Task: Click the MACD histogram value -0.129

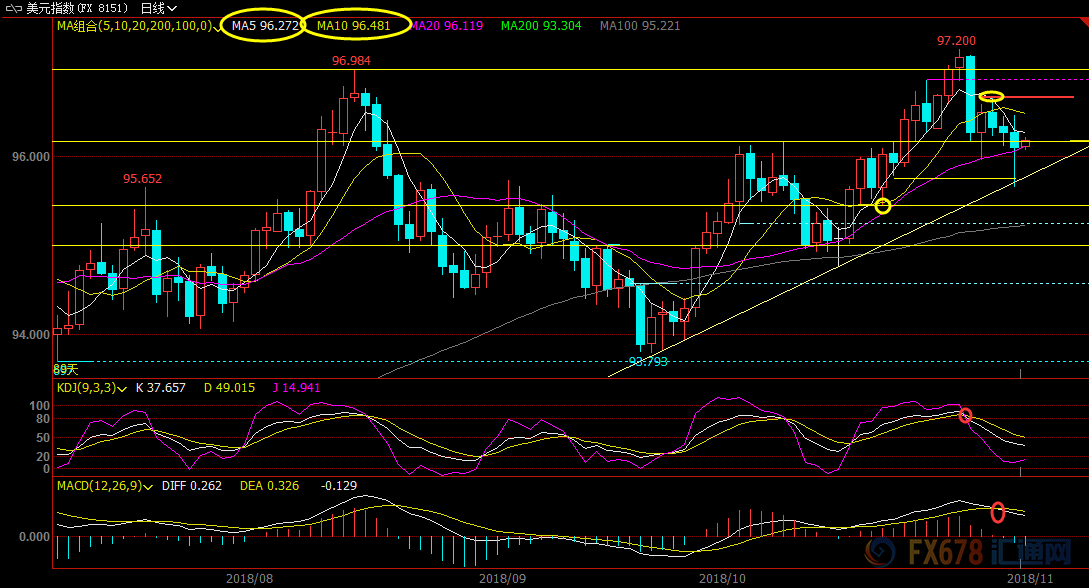Action: click(339, 486)
